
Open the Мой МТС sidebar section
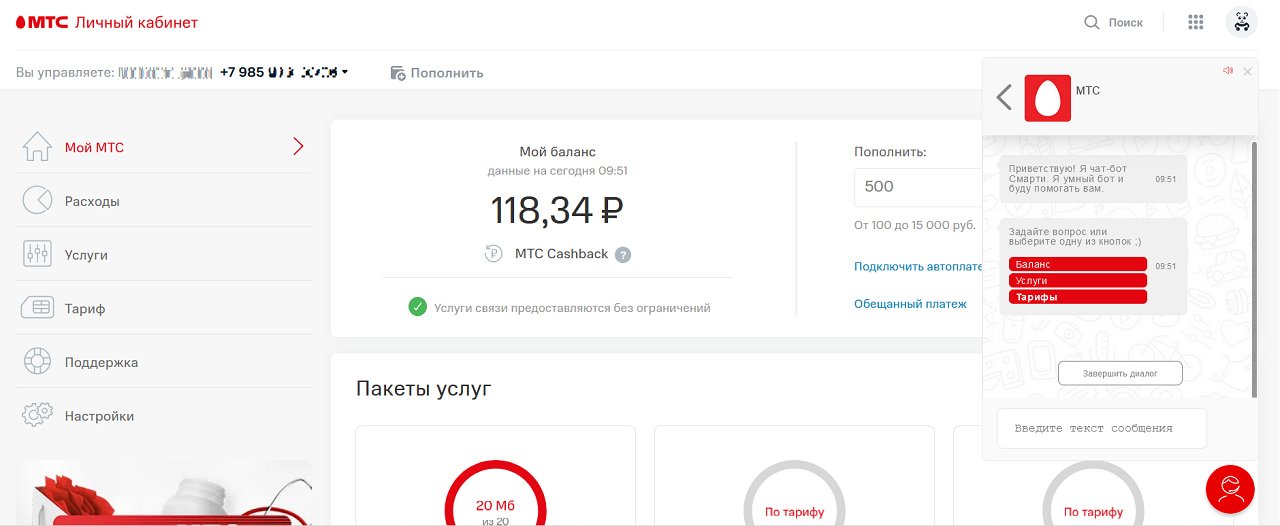[x=164, y=147]
